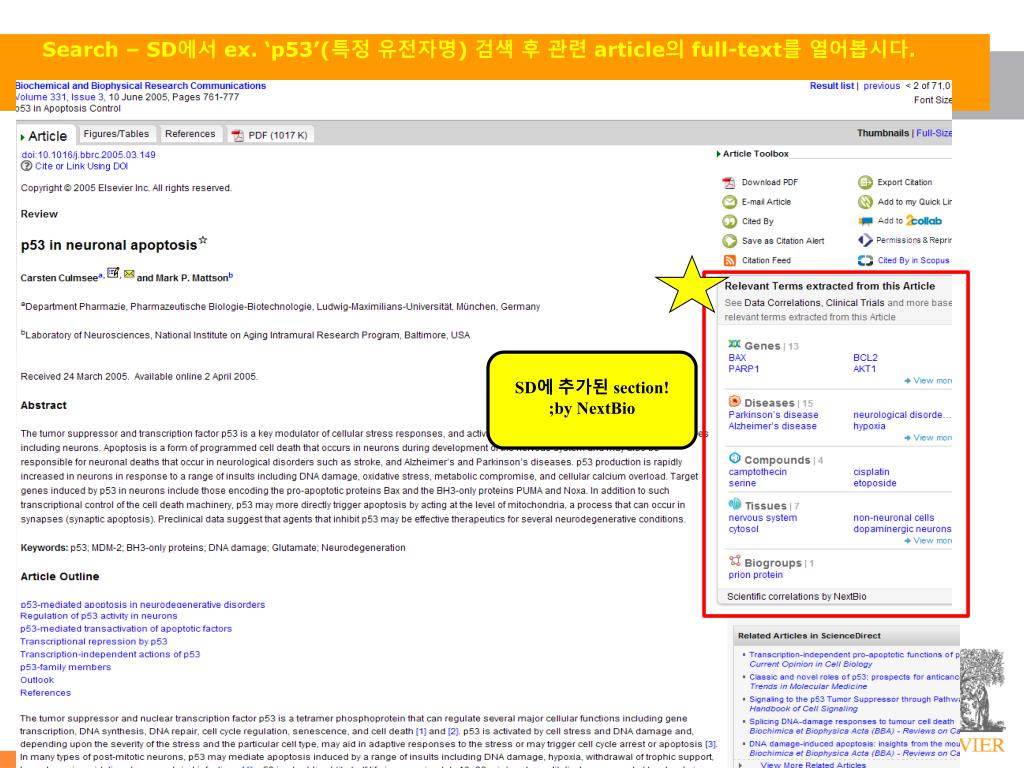Jump to the Outlook outline link
The width and height of the screenshot is (1024, 768).
click(x=37, y=680)
